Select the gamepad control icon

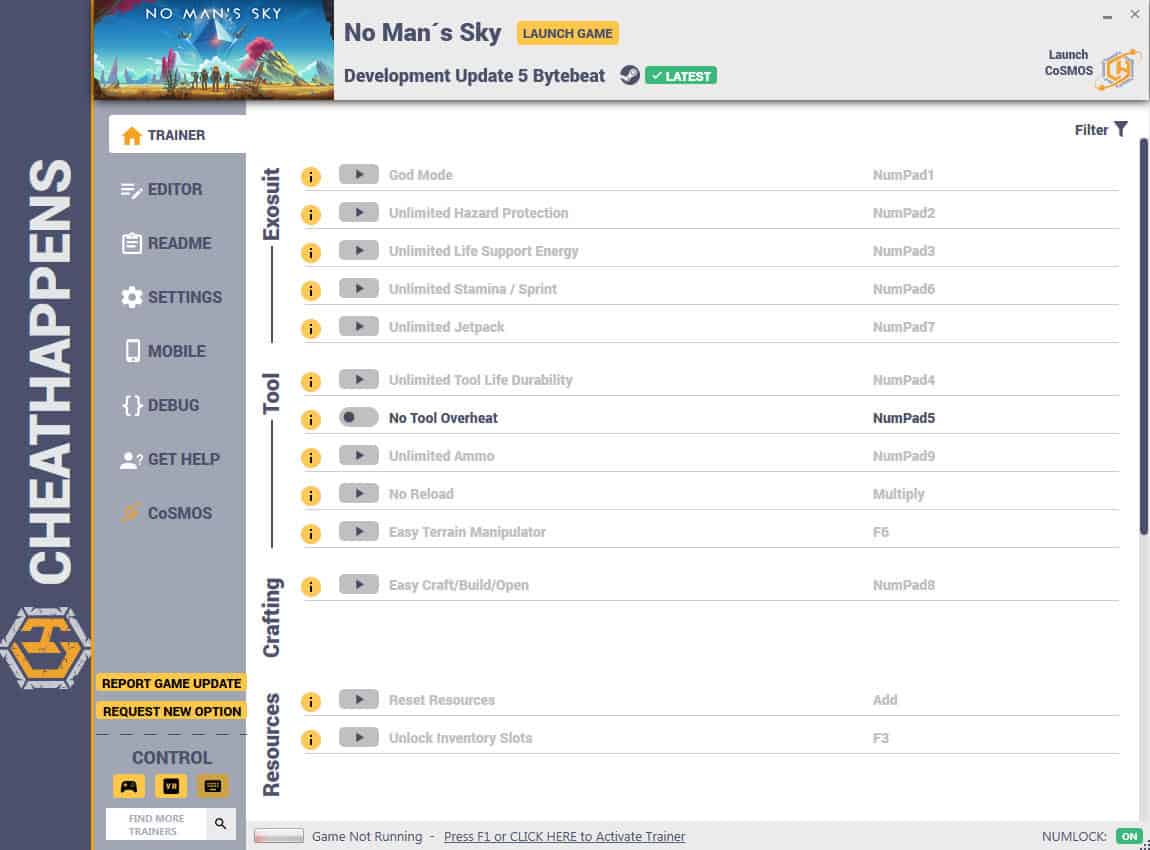pos(129,786)
